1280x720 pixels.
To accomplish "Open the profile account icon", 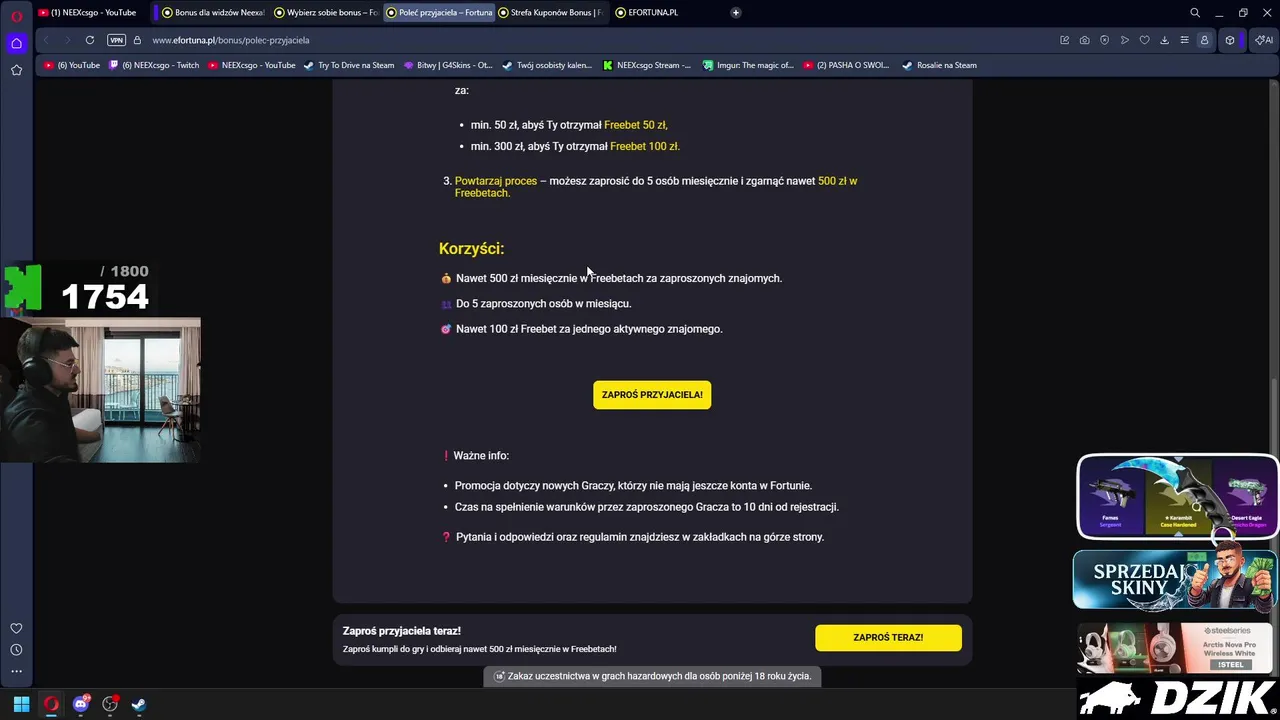I will (x=1204, y=40).
